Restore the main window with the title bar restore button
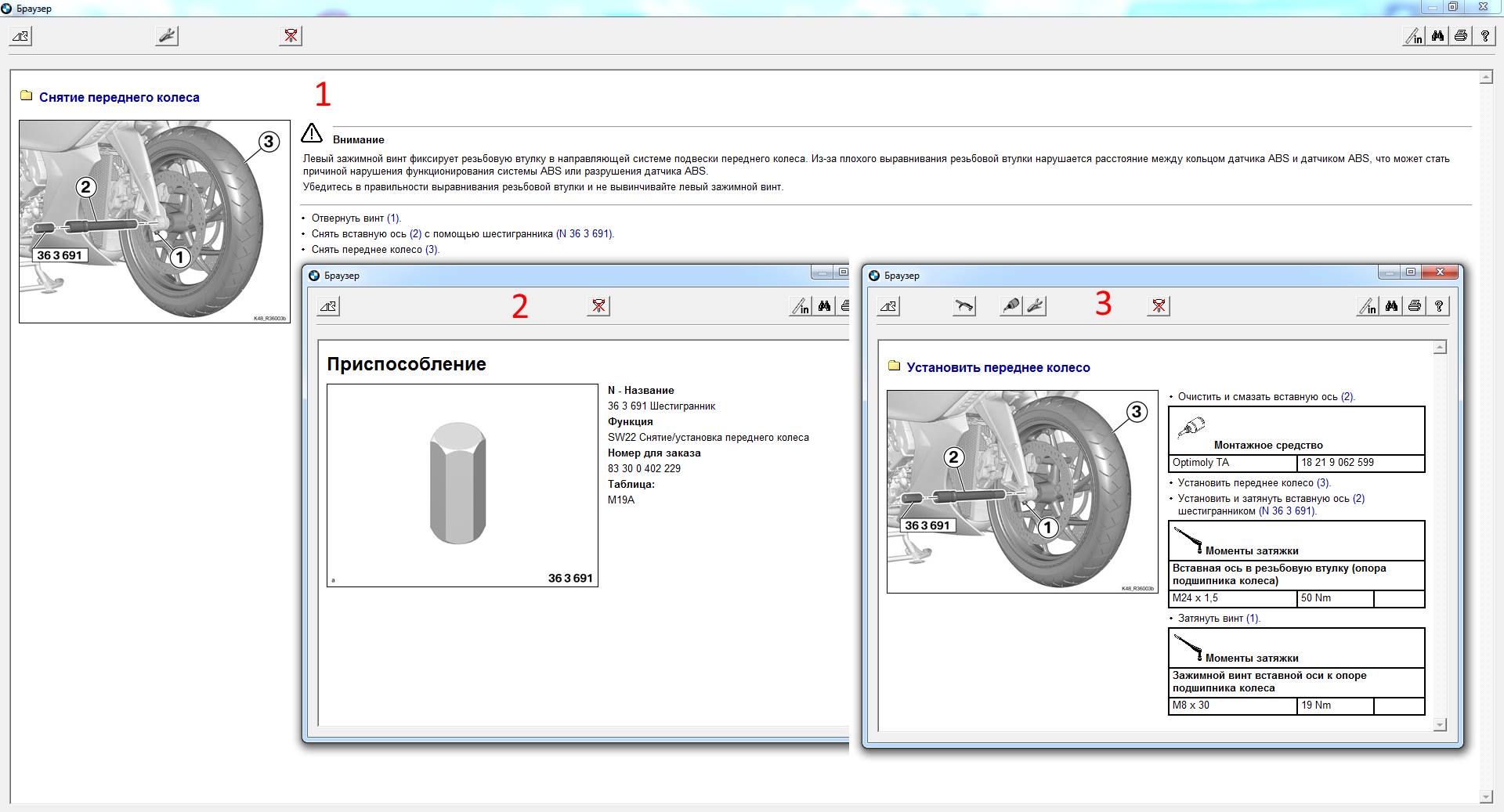 coord(1452,7)
